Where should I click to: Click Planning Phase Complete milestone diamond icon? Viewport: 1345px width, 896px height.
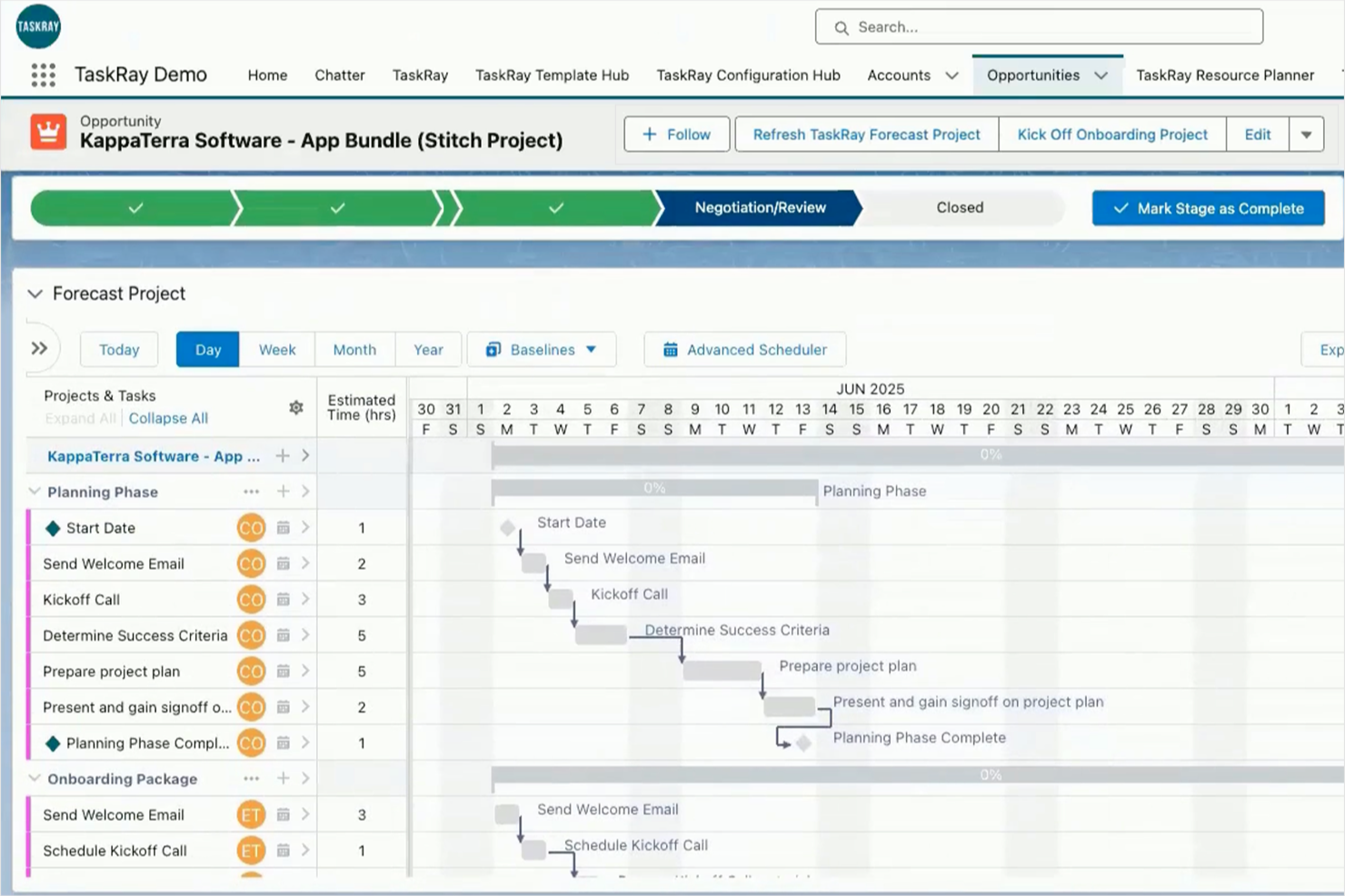53,743
